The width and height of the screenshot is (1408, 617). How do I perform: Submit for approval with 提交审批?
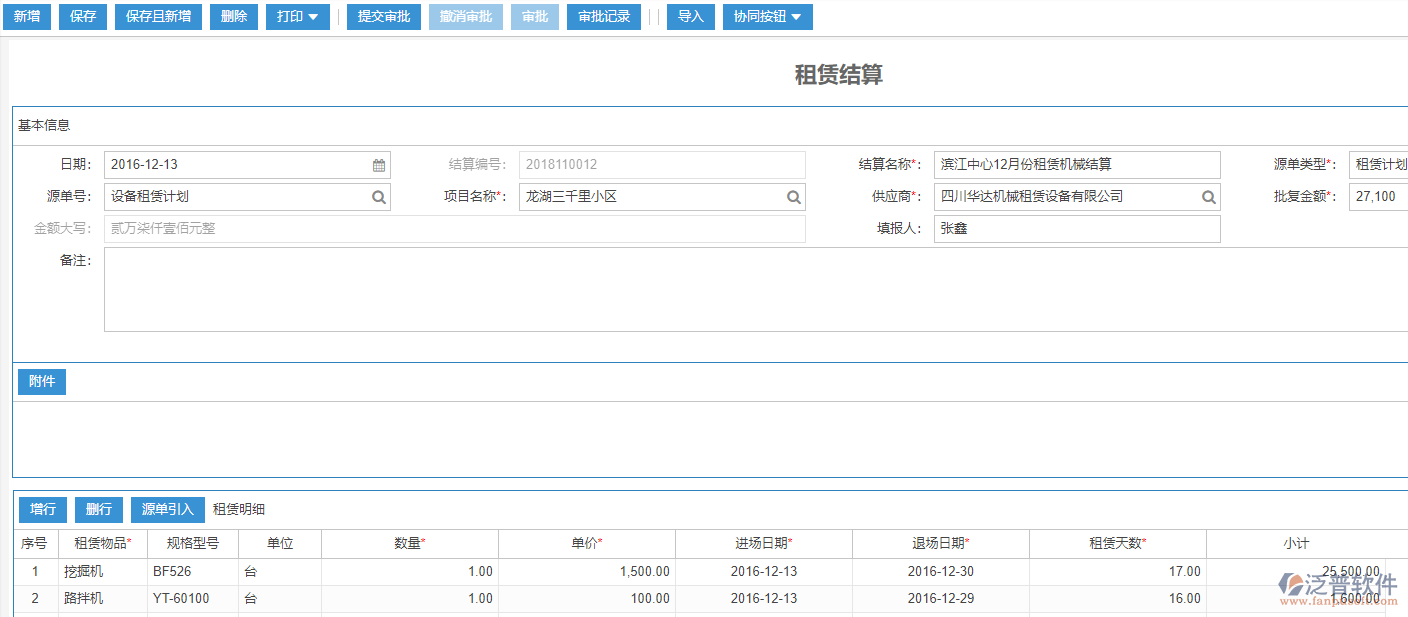[x=384, y=17]
